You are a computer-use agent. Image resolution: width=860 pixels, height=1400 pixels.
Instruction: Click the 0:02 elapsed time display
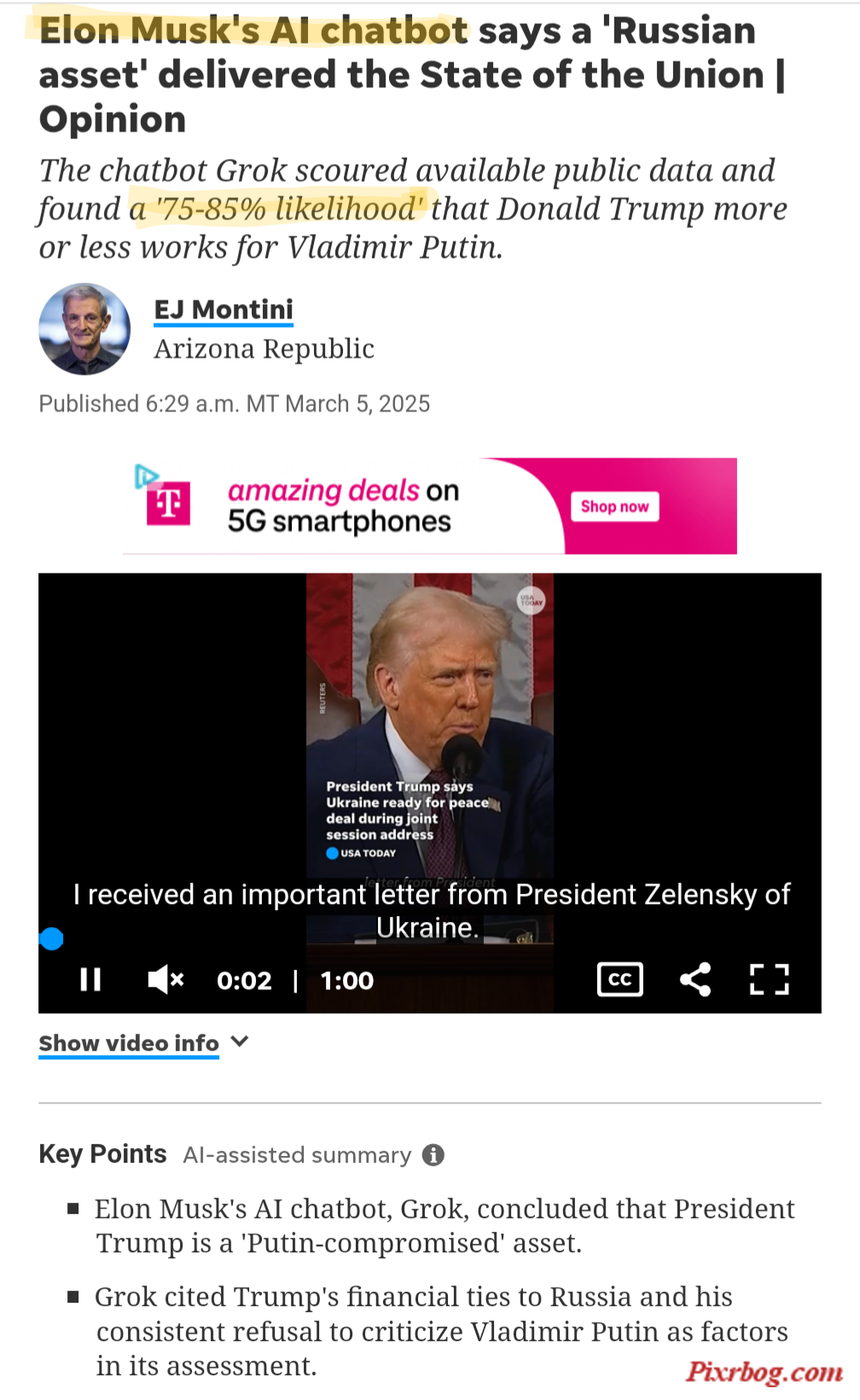(x=244, y=980)
